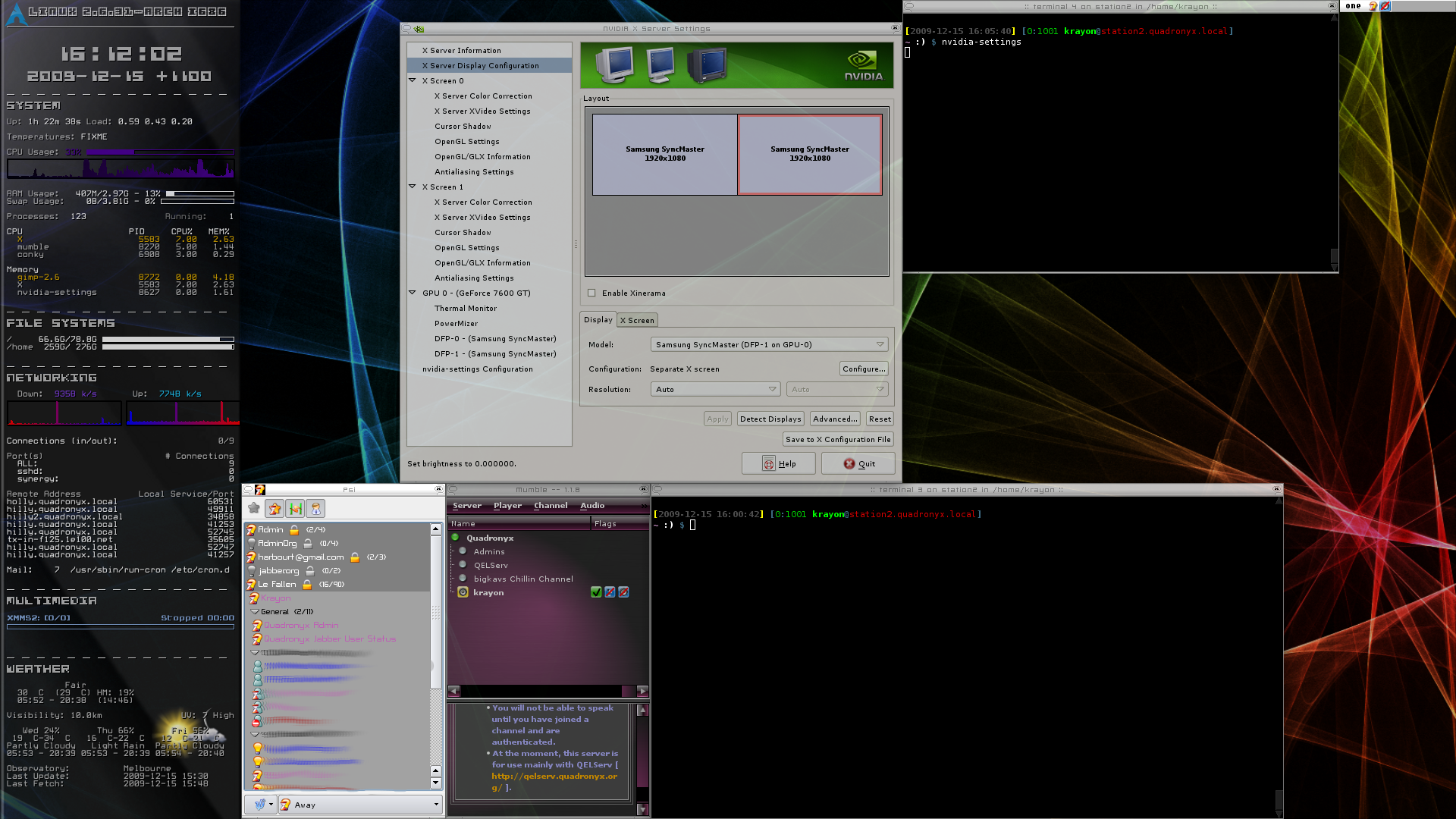Viewport: 1456px width, 819px height.
Task: Click the gray star icon in Psi toolbar
Action: (254, 508)
